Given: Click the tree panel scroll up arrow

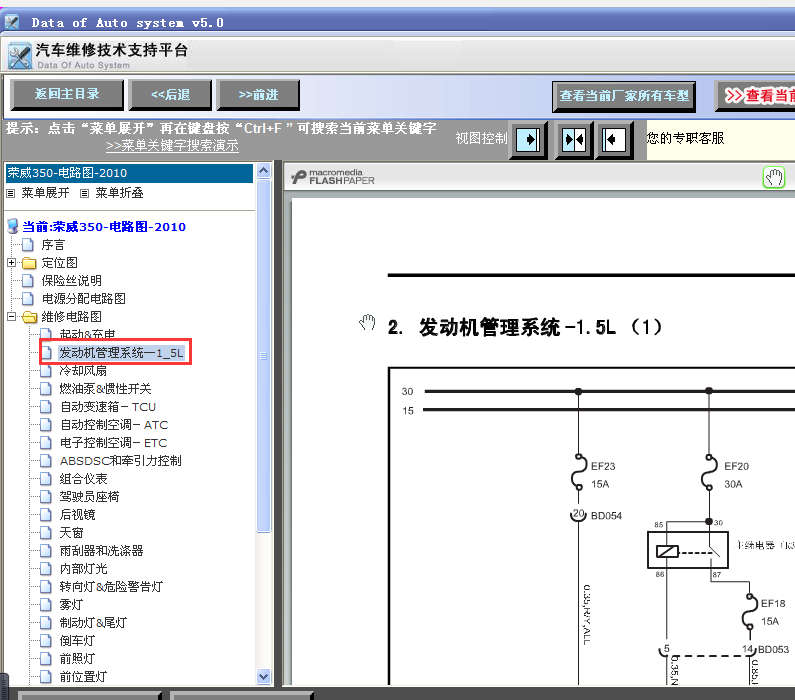Looking at the screenshot, I should pos(263,171).
